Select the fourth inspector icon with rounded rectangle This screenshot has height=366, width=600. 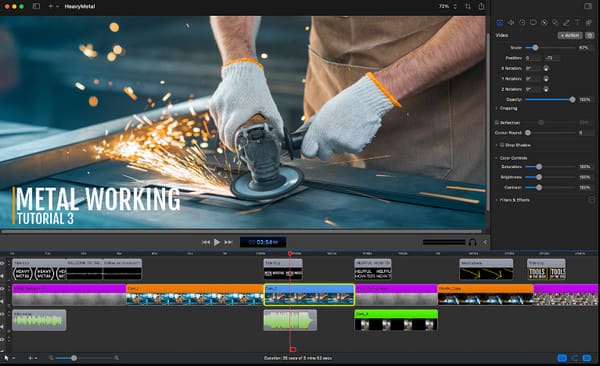click(x=533, y=23)
